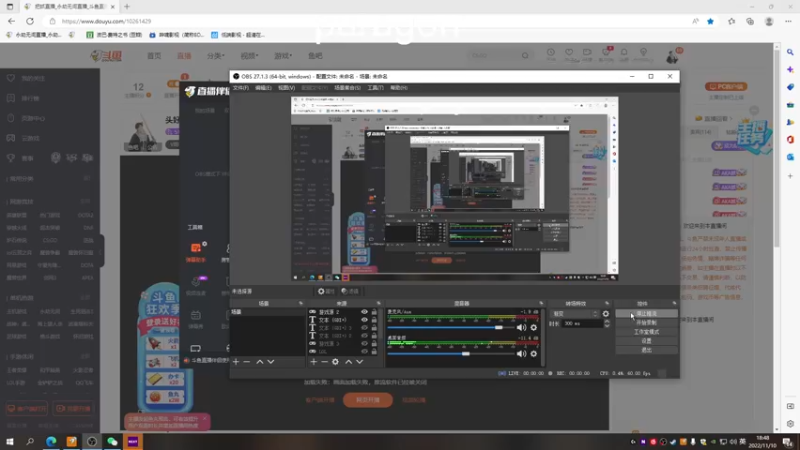Expand Douyu 分类 dropdown menu
The height and width of the screenshot is (450, 800).
(x=216, y=56)
